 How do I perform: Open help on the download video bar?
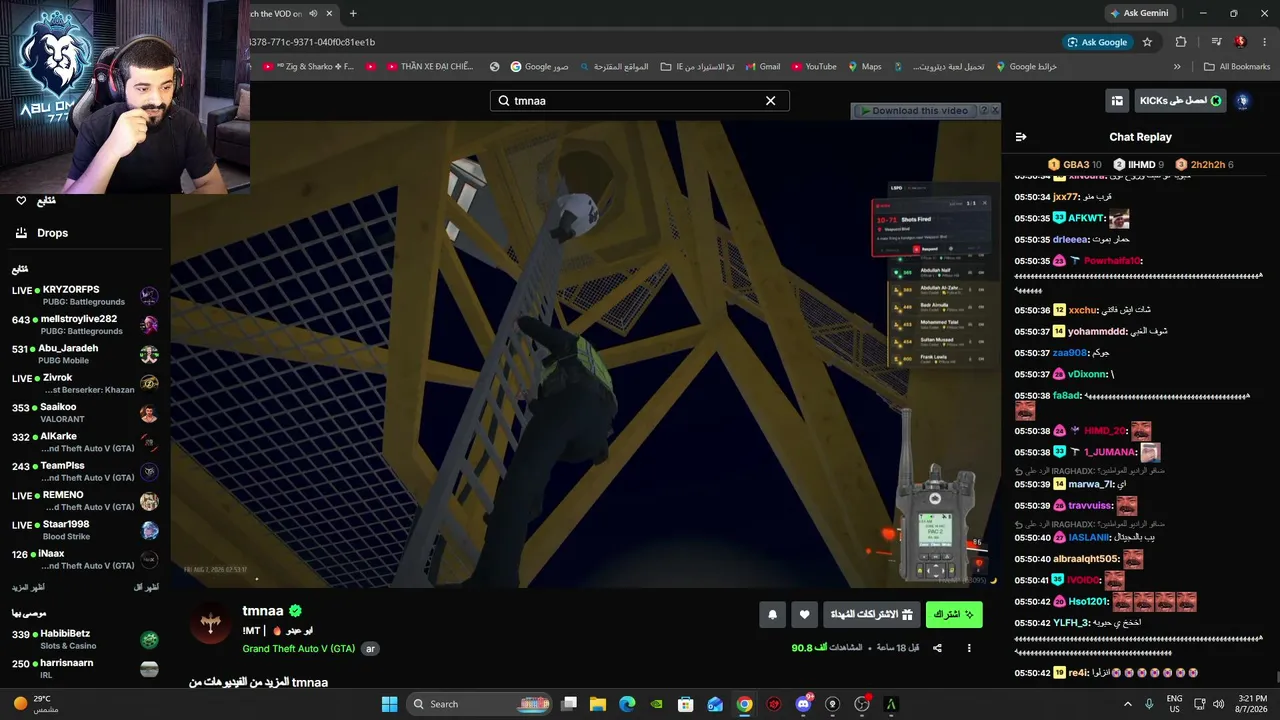[983, 111]
